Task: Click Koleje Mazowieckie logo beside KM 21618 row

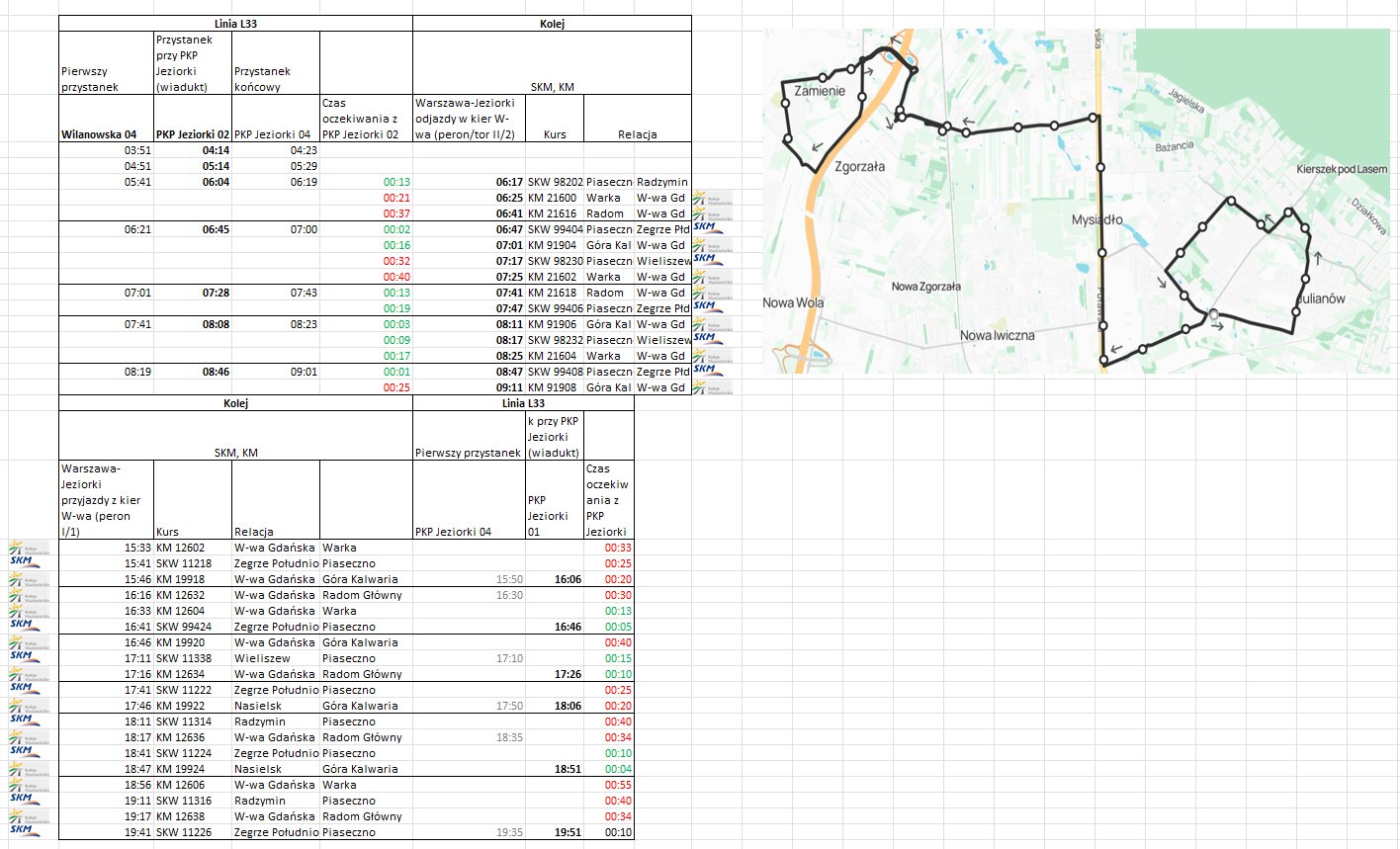Action: coord(712,293)
